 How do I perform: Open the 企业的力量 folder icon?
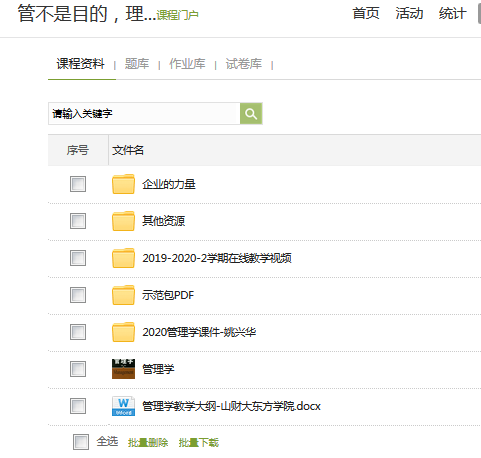123,184
